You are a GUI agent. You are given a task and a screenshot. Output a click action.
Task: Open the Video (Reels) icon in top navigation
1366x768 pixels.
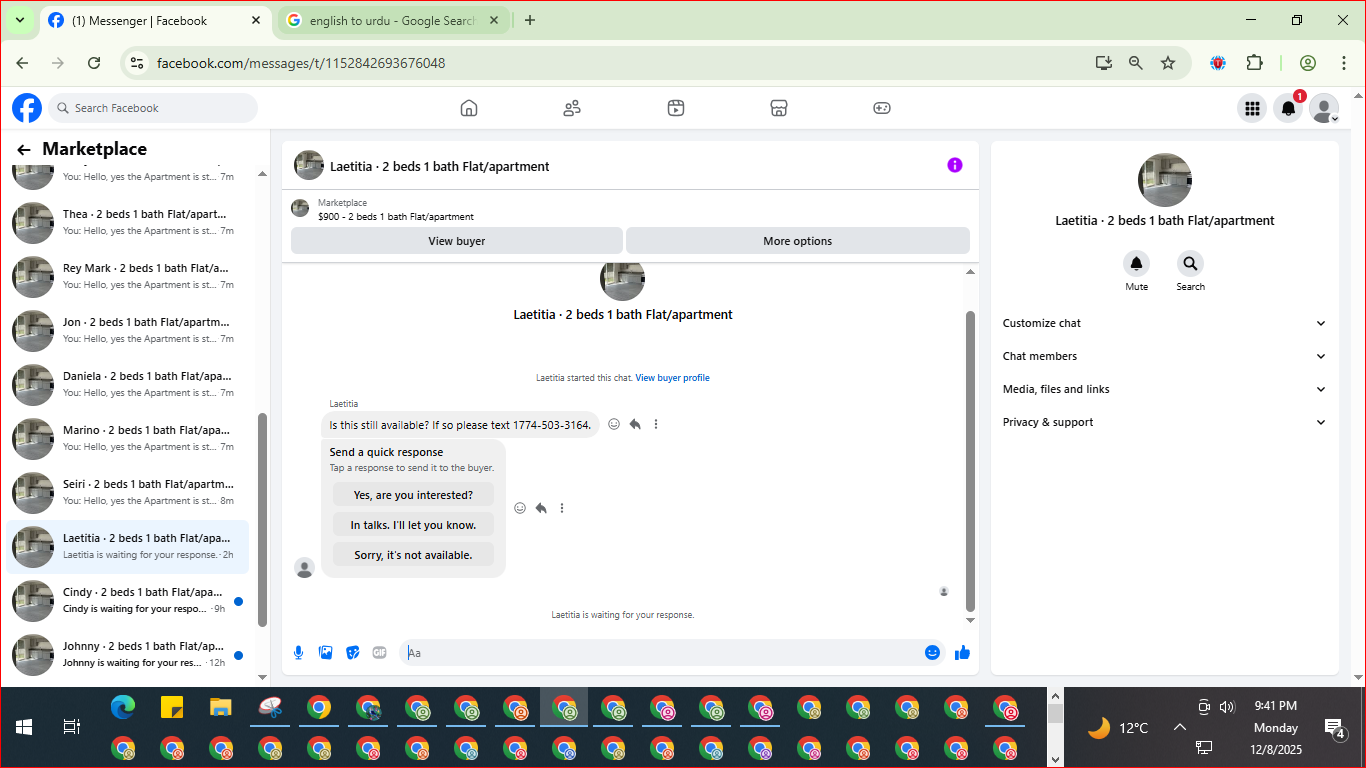pyautogui.click(x=676, y=108)
